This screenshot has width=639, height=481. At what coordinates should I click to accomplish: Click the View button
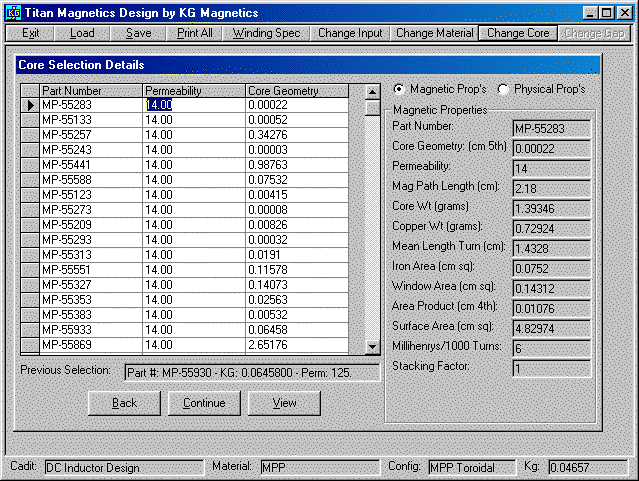point(284,403)
